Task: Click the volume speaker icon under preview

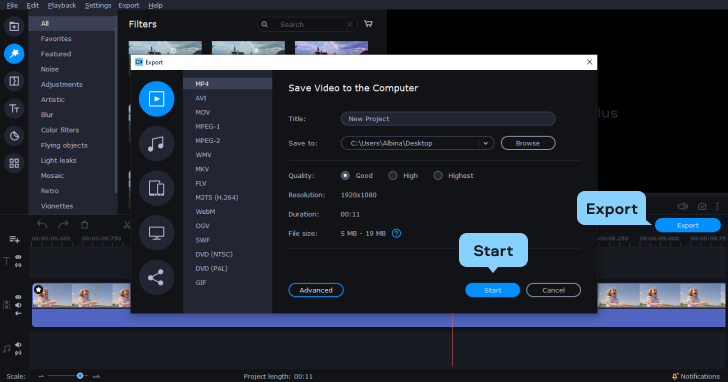Action: click(682, 206)
